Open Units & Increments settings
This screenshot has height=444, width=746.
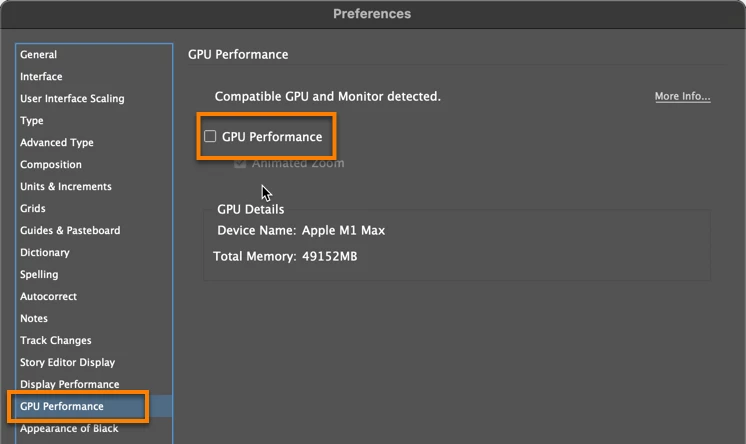(66, 187)
